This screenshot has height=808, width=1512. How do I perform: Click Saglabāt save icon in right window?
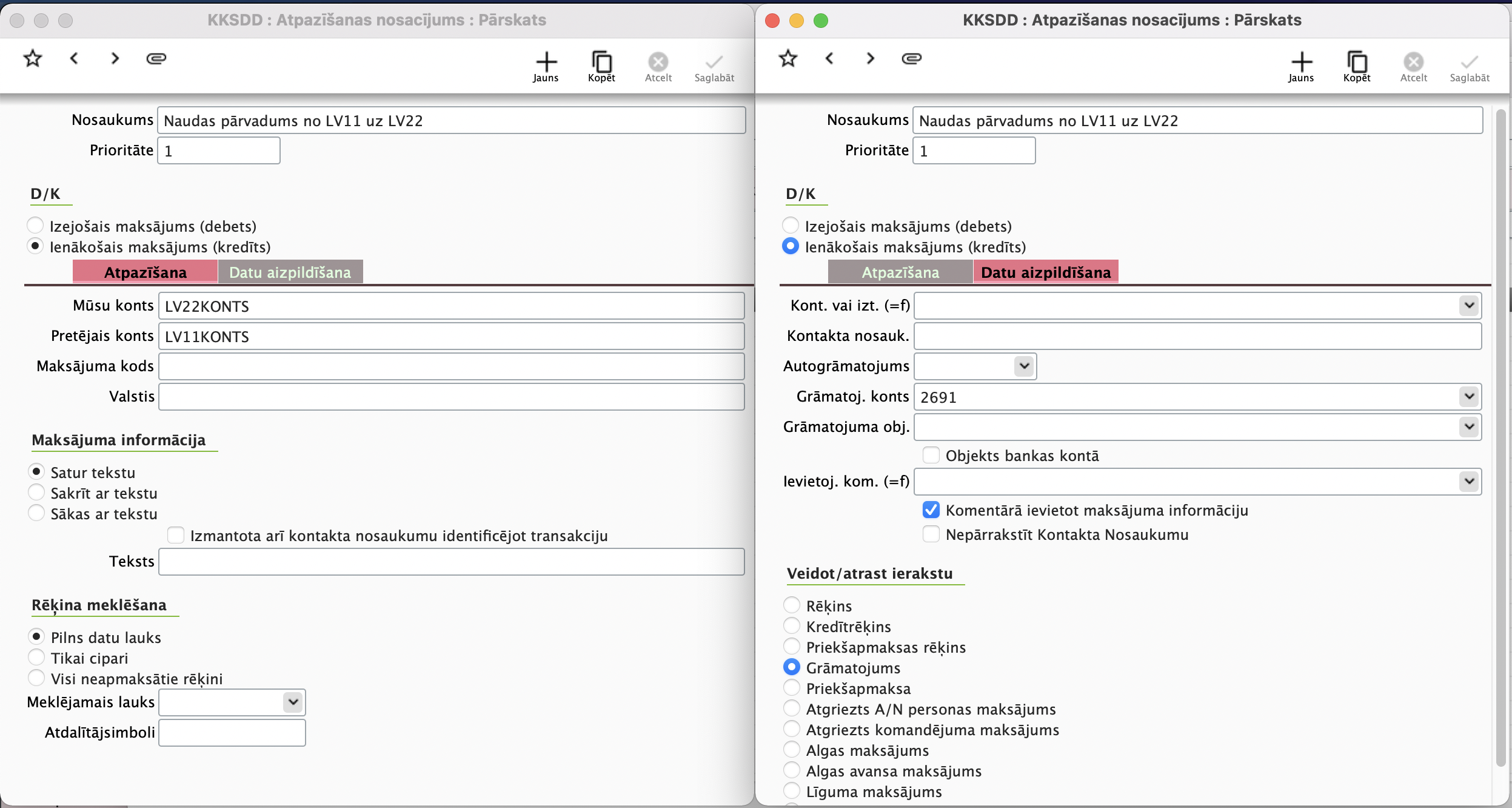click(1470, 61)
